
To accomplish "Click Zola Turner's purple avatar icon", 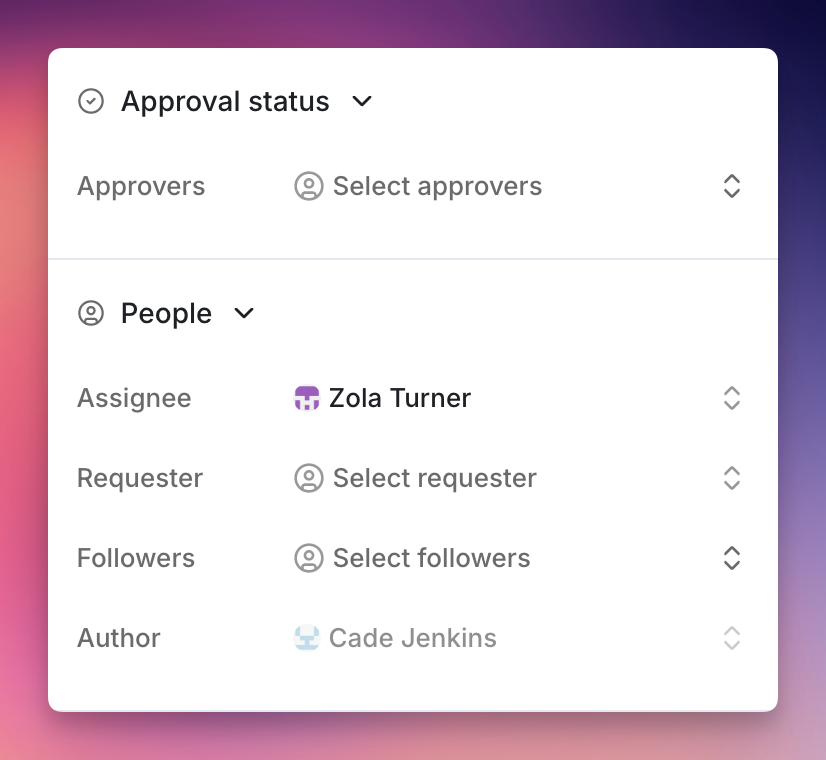I will coord(307,398).
